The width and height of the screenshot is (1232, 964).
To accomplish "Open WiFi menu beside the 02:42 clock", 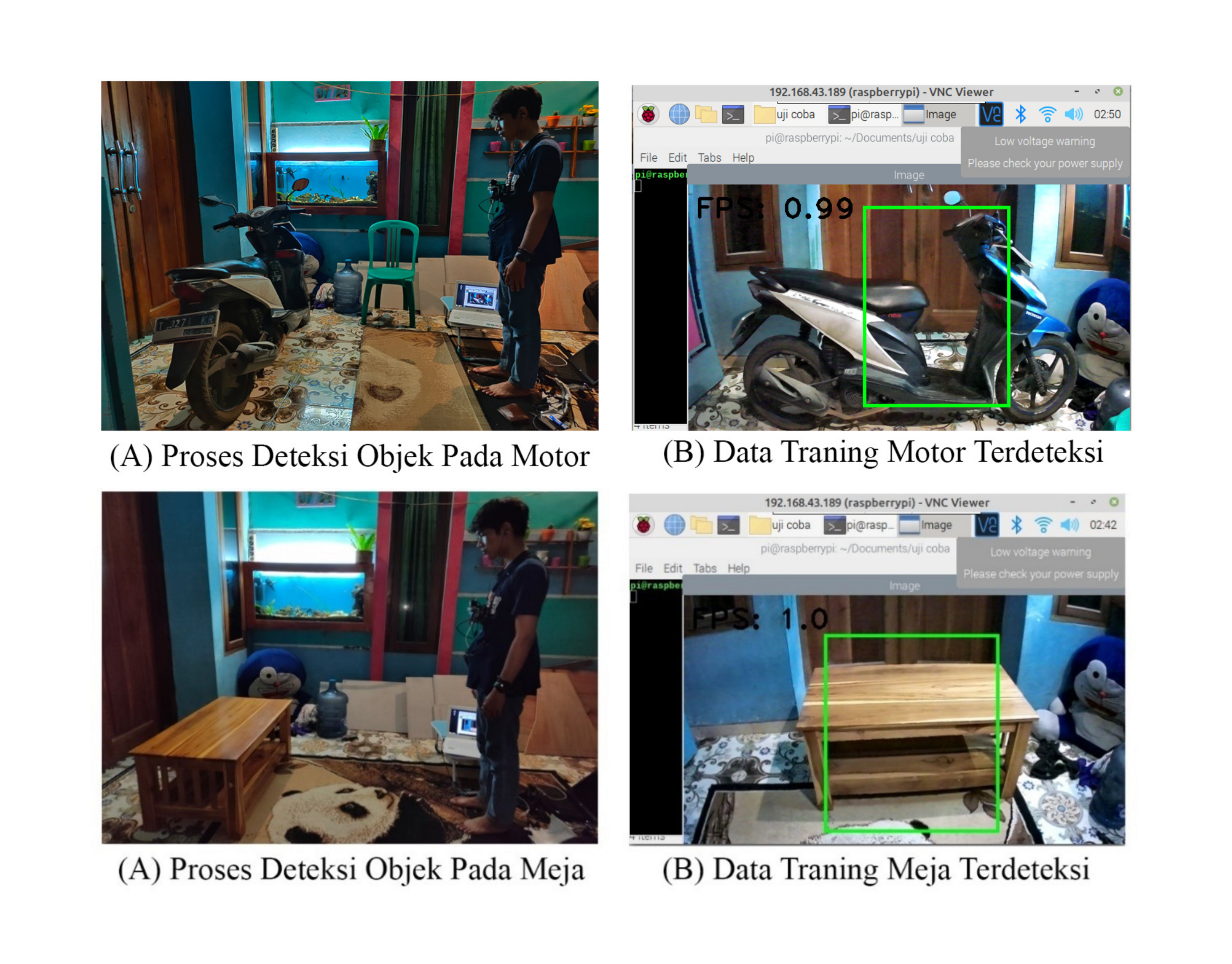I will 1043,525.
